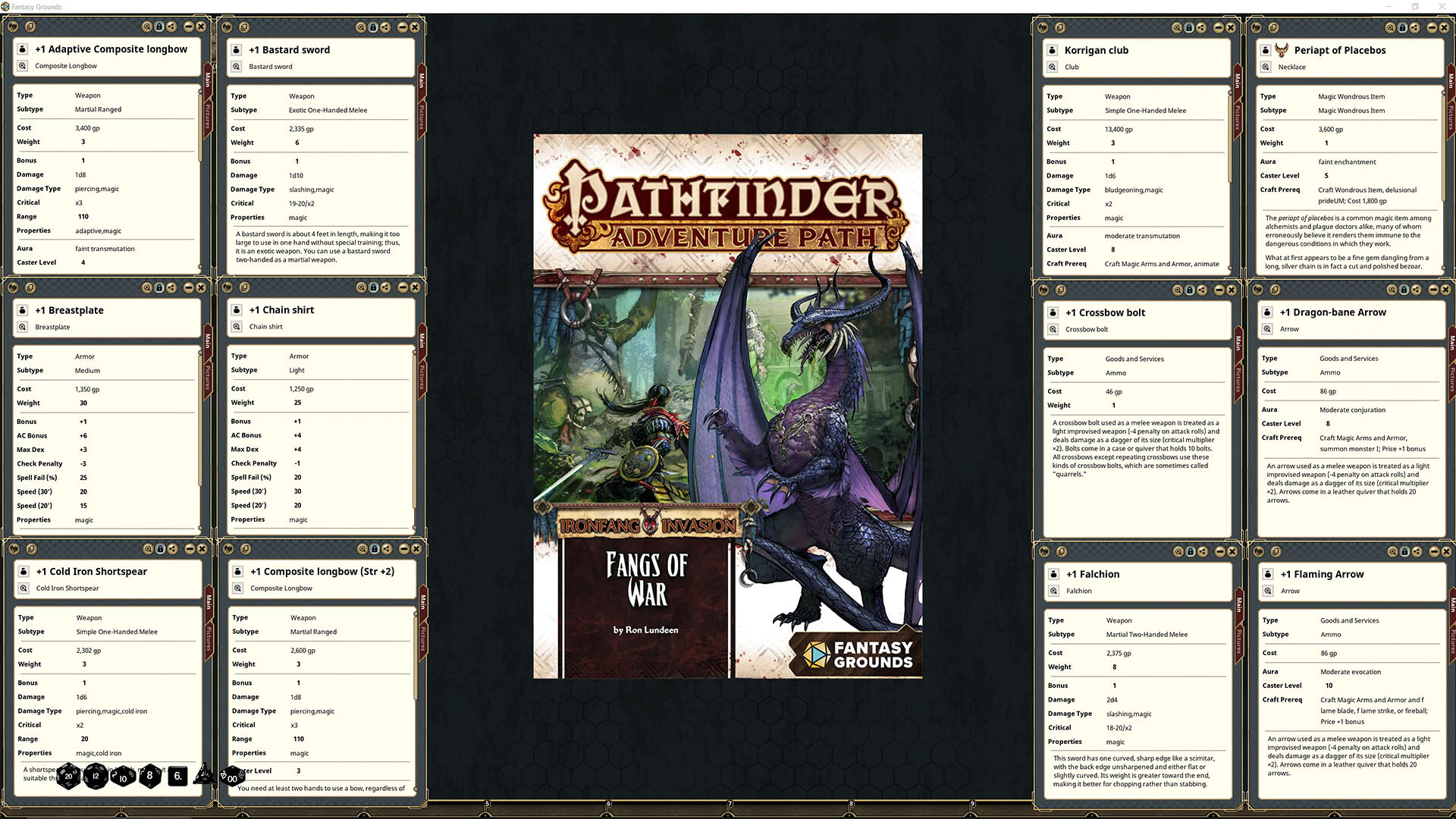The height and width of the screenshot is (819, 1456).
Task: Collapse the +1 Flaming Arrow window
Action: point(1435,551)
